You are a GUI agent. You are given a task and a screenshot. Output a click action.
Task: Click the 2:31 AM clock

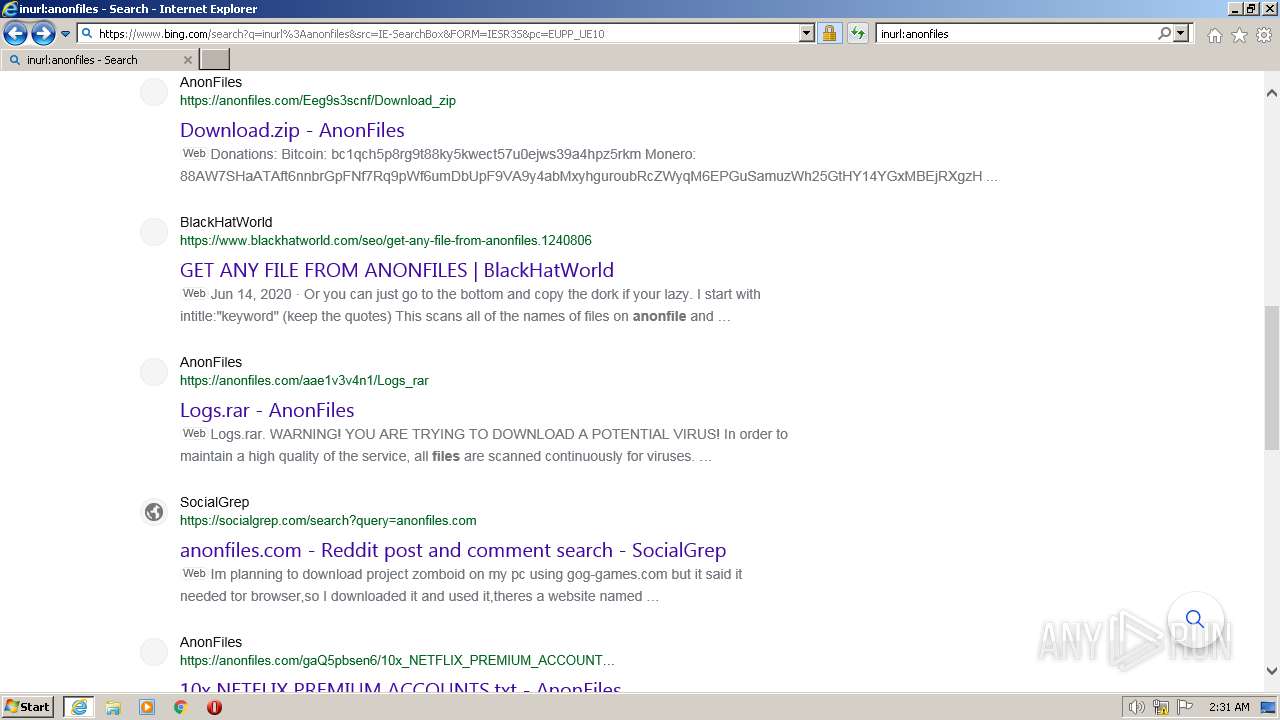click(x=1229, y=707)
